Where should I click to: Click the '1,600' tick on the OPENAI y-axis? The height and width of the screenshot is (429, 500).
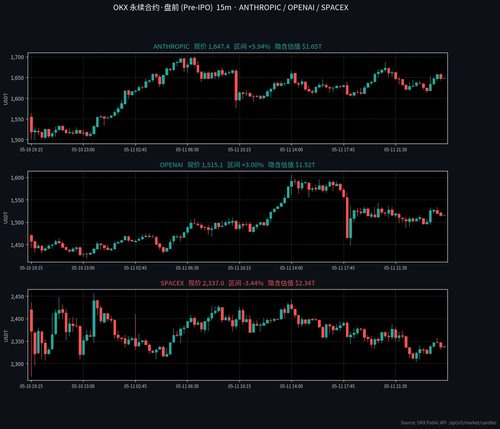[x=17, y=178]
